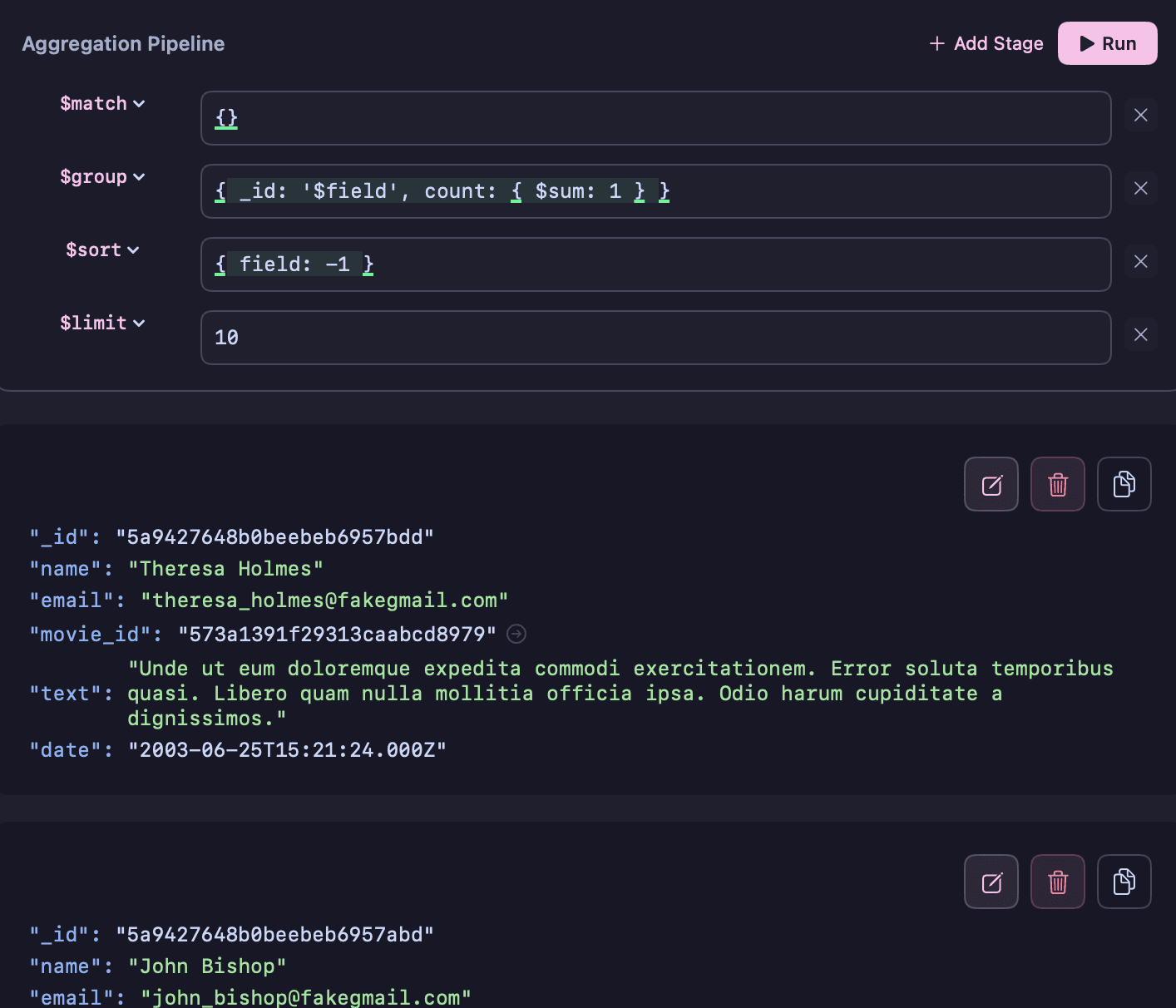
Task: Follow the movie_id reference arrow
Action: pos(516,634)
